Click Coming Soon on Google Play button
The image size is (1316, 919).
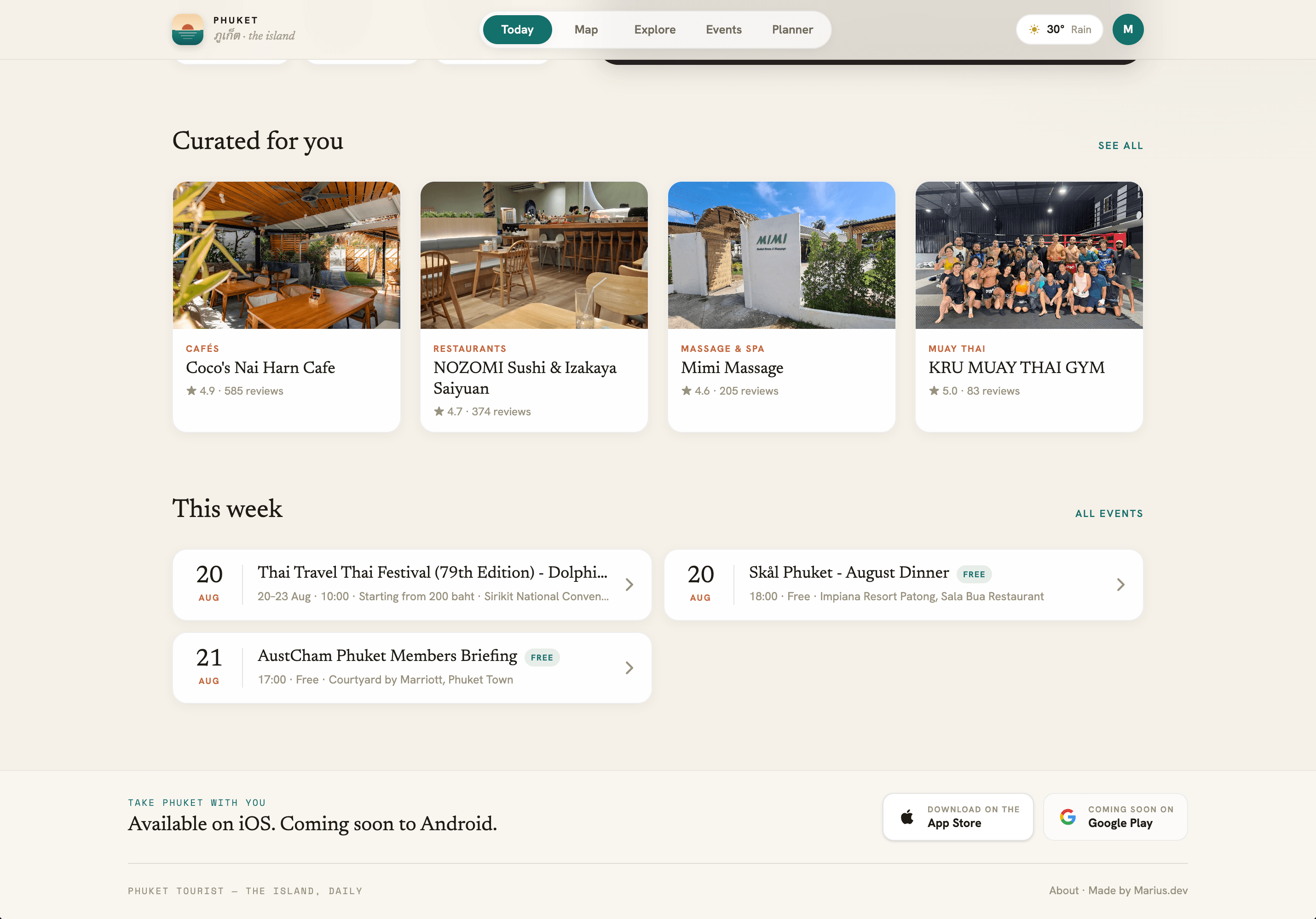tap(1115, 816)
